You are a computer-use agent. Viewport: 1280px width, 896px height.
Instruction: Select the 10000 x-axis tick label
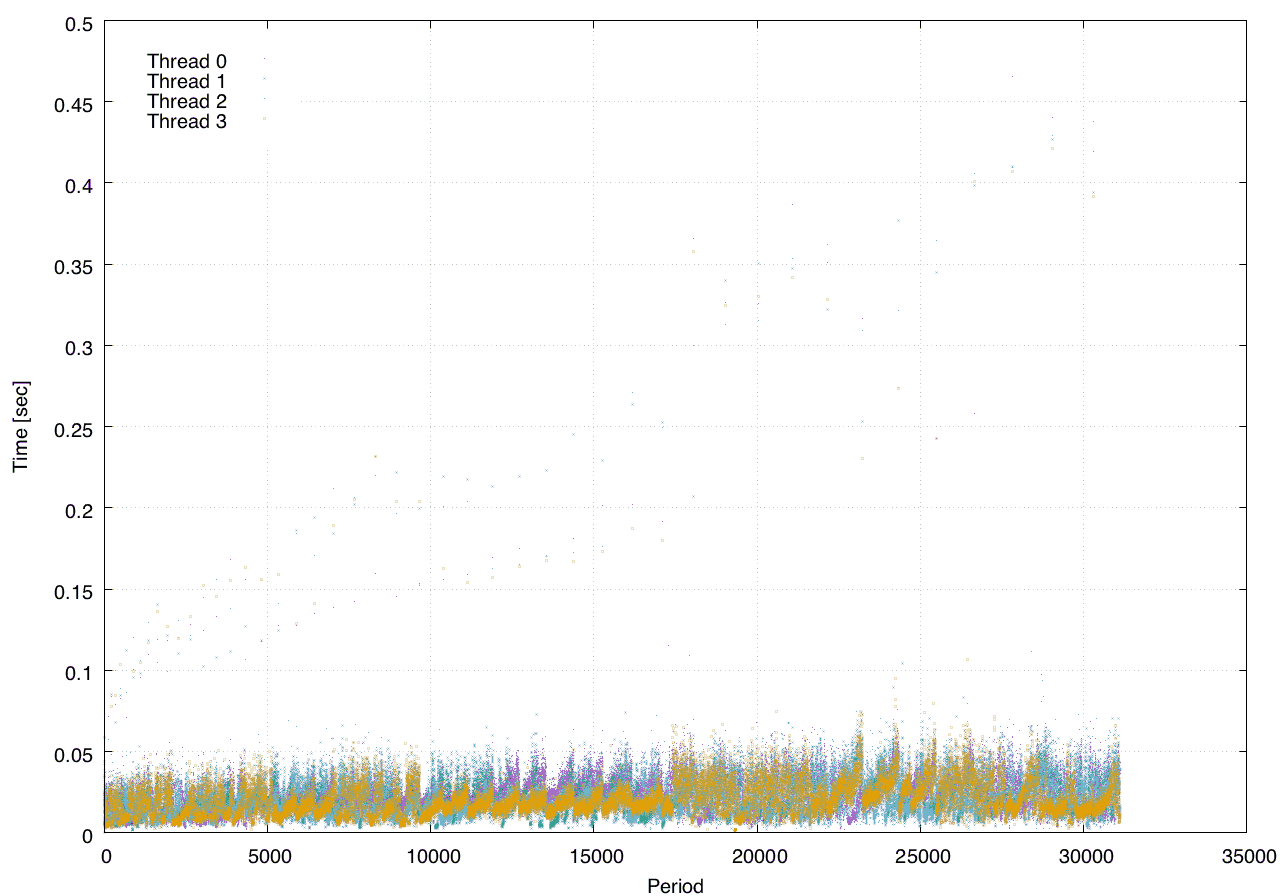point(431,856)
